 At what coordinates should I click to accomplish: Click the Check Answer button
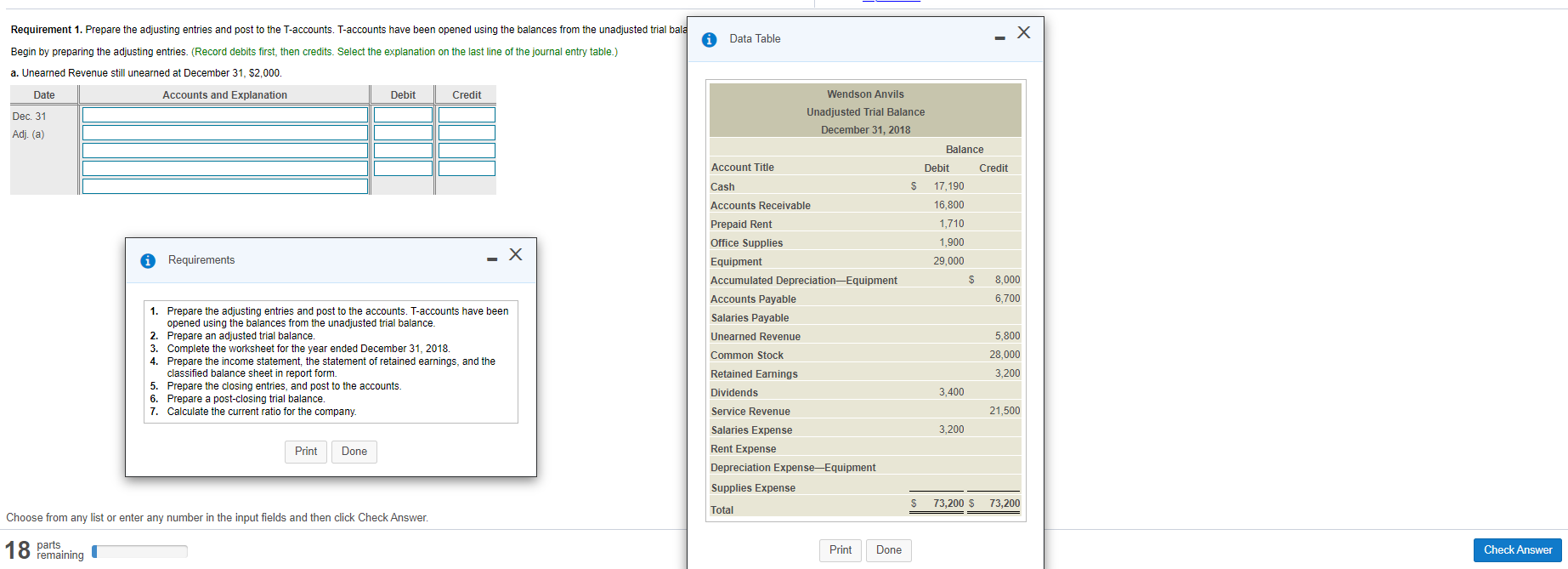coord(1518,550)
